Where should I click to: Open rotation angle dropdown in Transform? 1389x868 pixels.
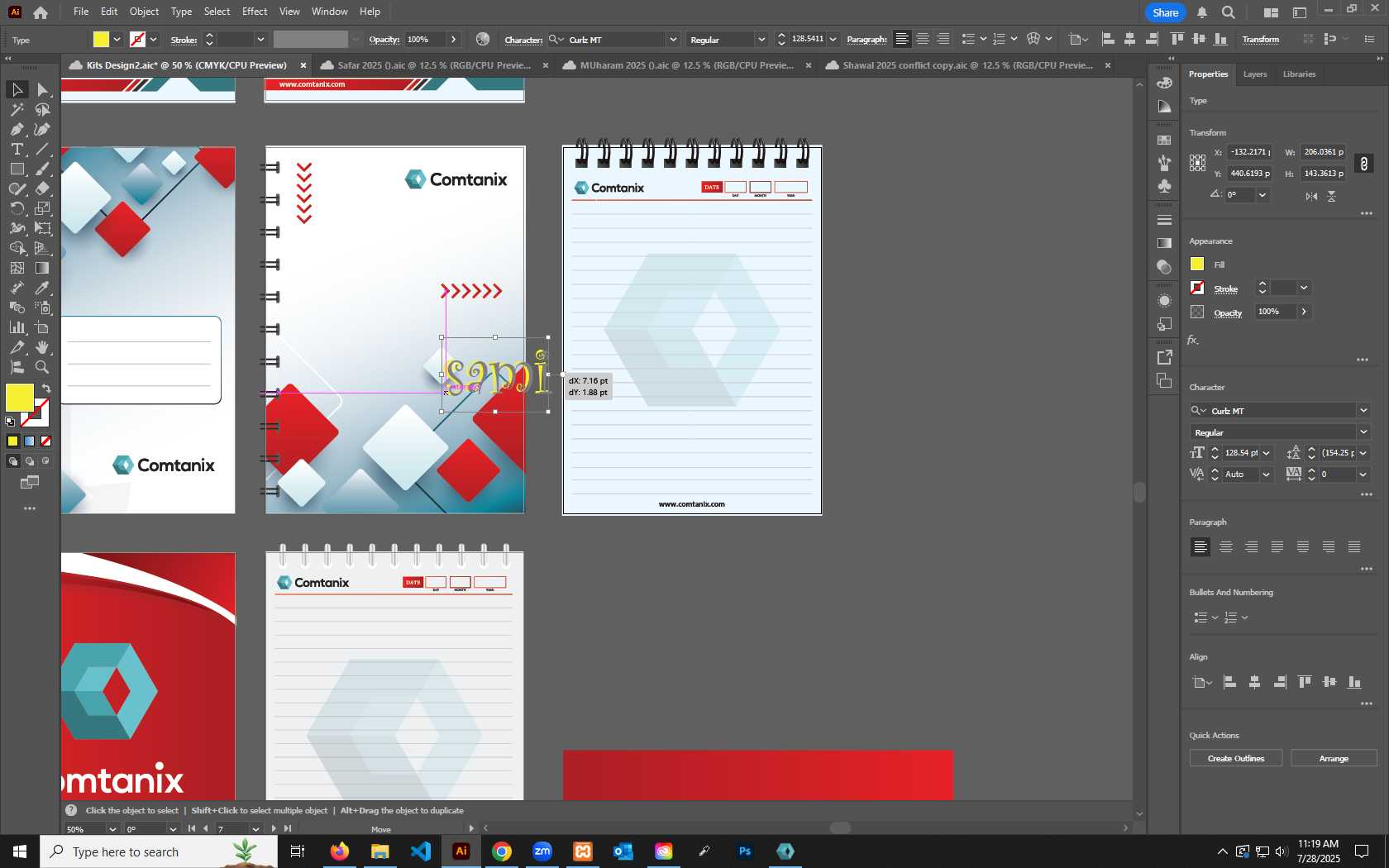pyautogui.click(x=1262, y=195)
